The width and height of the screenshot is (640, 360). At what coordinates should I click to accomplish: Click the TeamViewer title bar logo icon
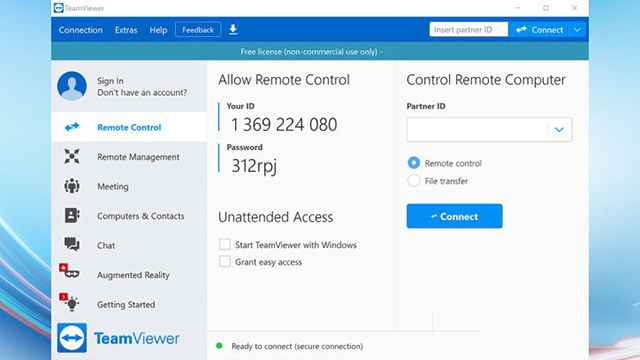tap(59, 8)
